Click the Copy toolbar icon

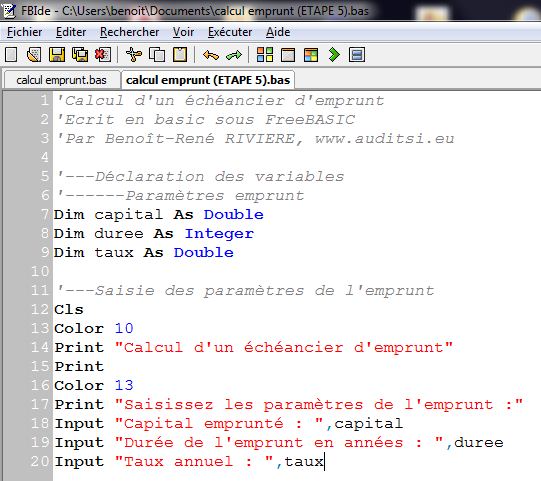(157, 55)
